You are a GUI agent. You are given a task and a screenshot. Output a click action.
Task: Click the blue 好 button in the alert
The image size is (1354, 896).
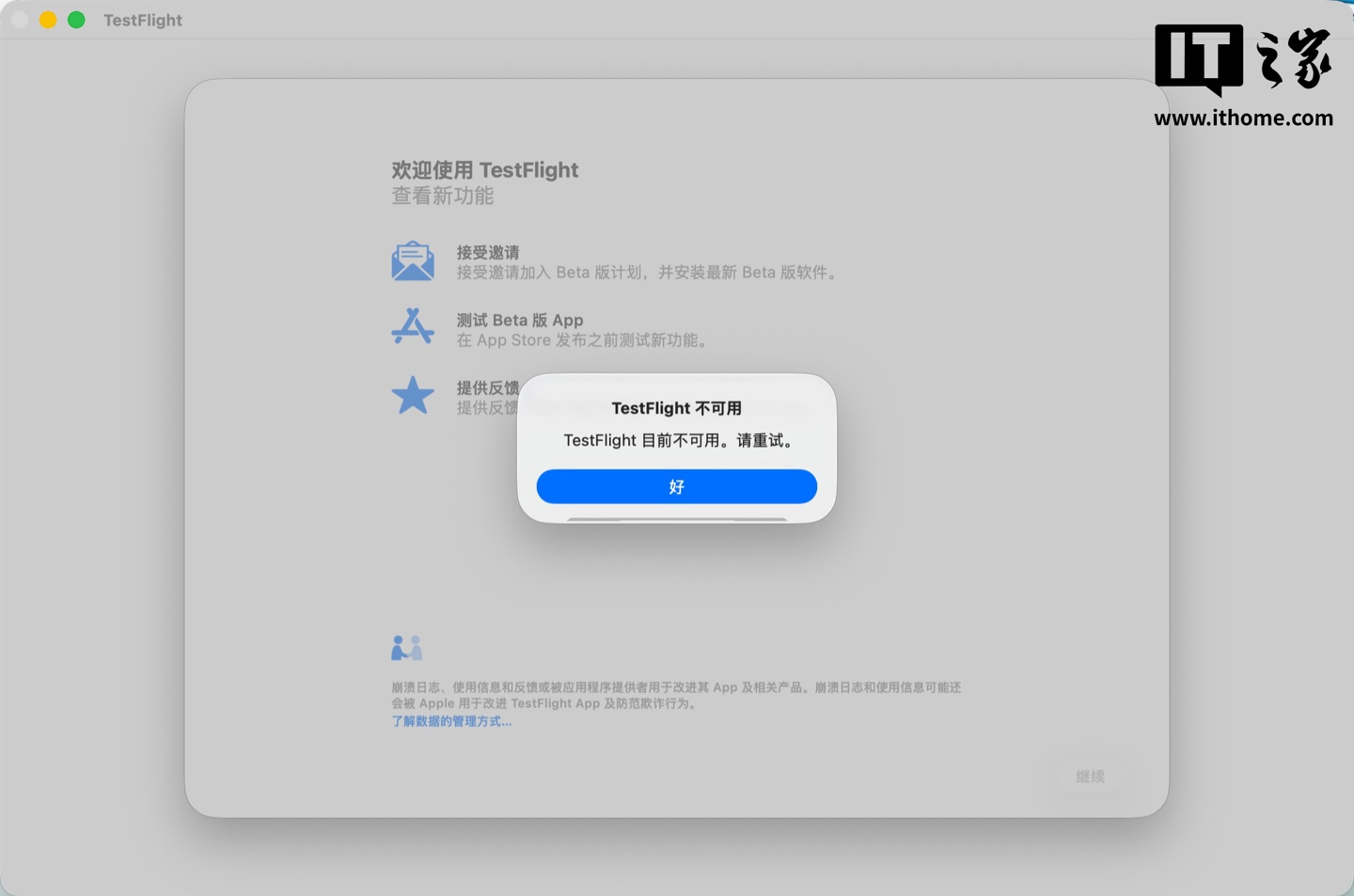(x=676, y=486)
